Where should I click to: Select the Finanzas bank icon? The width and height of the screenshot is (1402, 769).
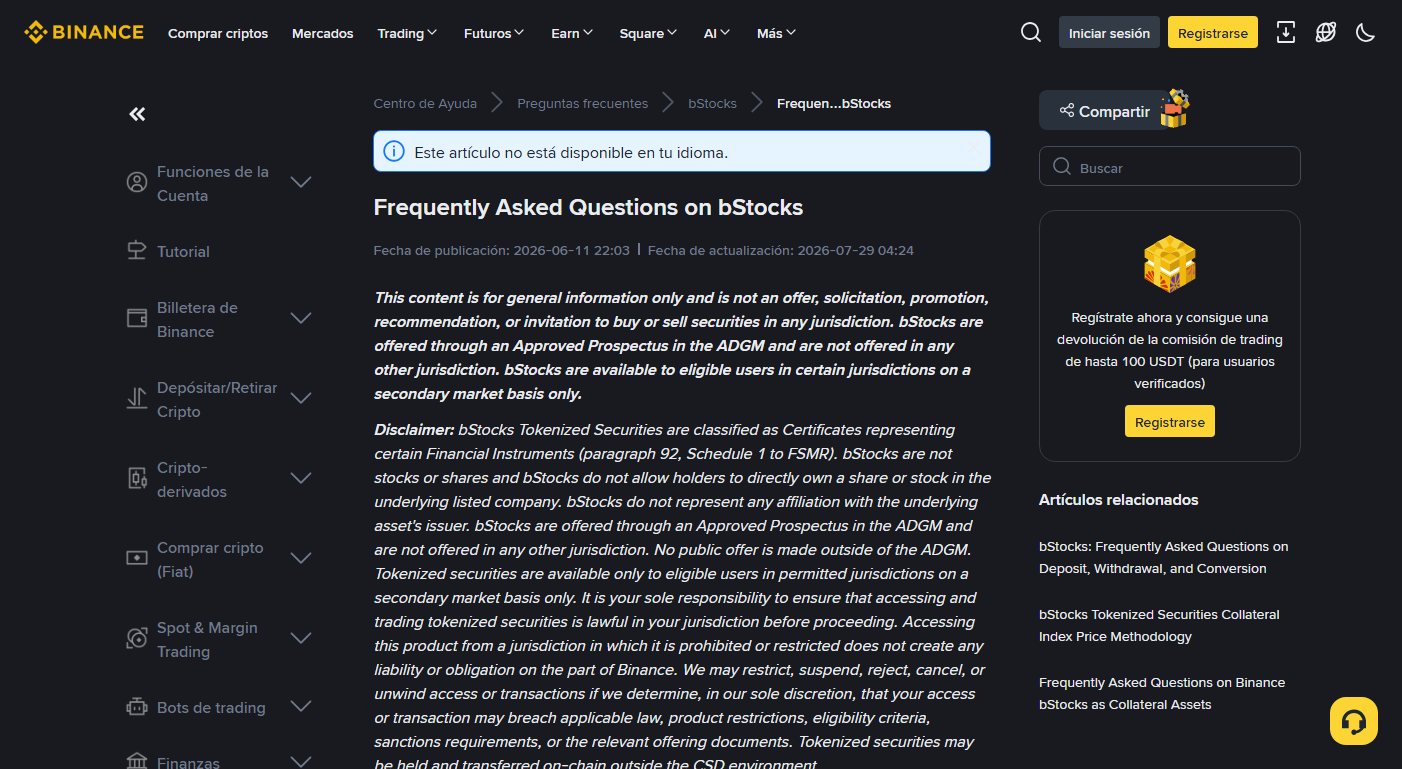pos(137,762)
